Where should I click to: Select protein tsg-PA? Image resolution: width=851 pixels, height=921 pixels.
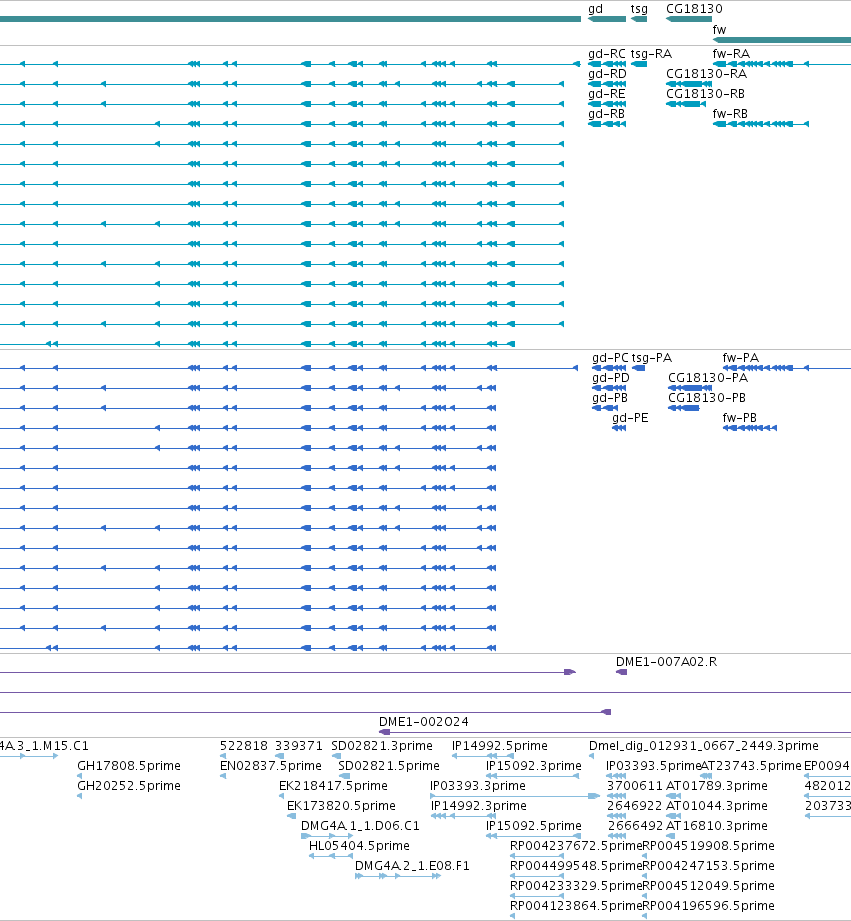point(652,358)
